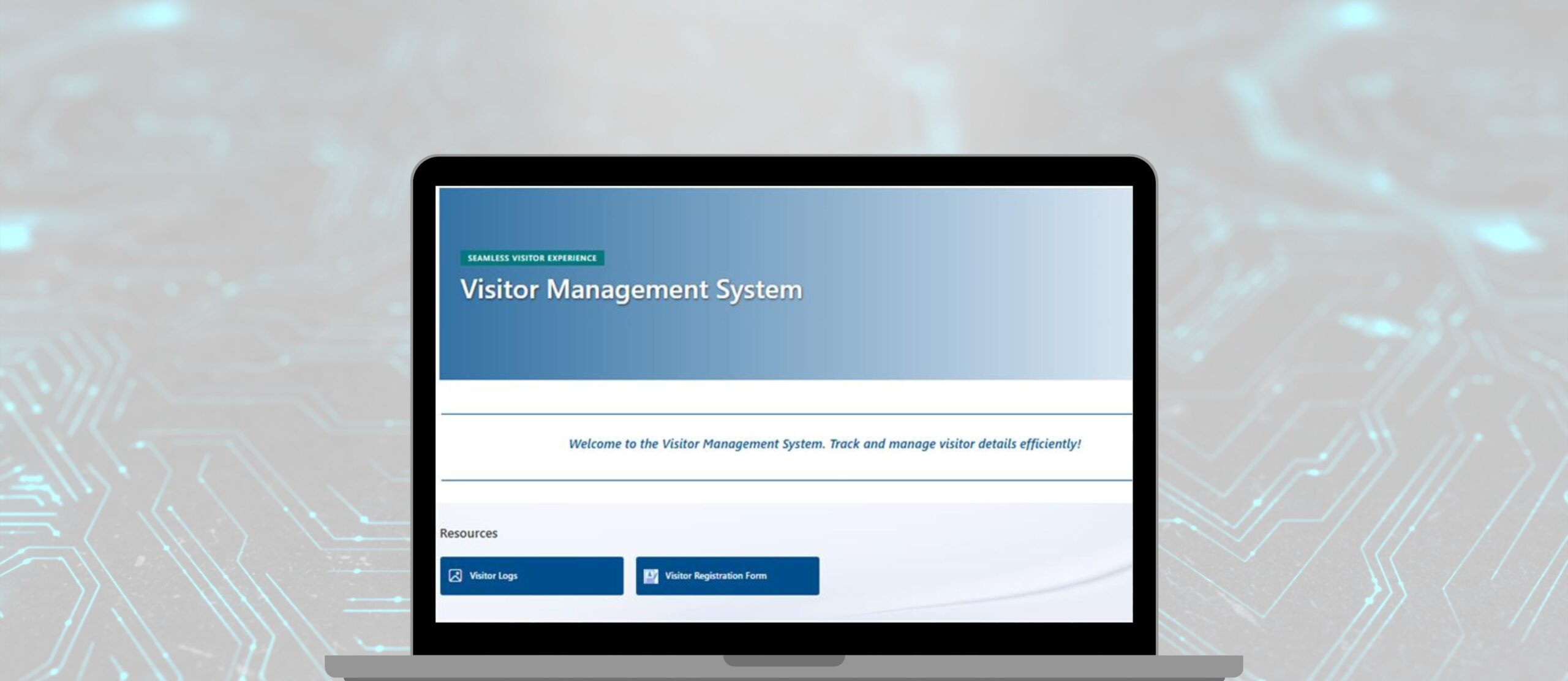Click the 'Visitor Registration Form' text label
Viewport: 1568px width, 681px height.
coord(715,576)
